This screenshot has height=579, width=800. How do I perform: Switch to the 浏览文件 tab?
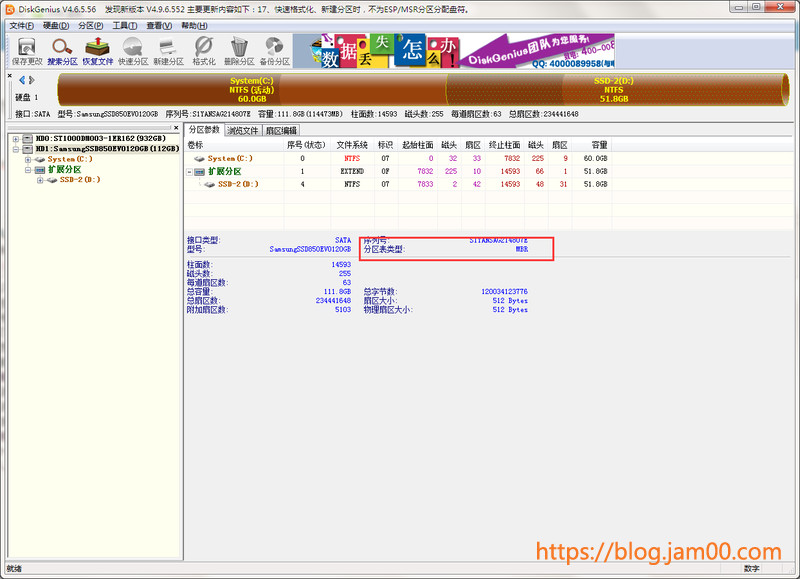(243, 130)
